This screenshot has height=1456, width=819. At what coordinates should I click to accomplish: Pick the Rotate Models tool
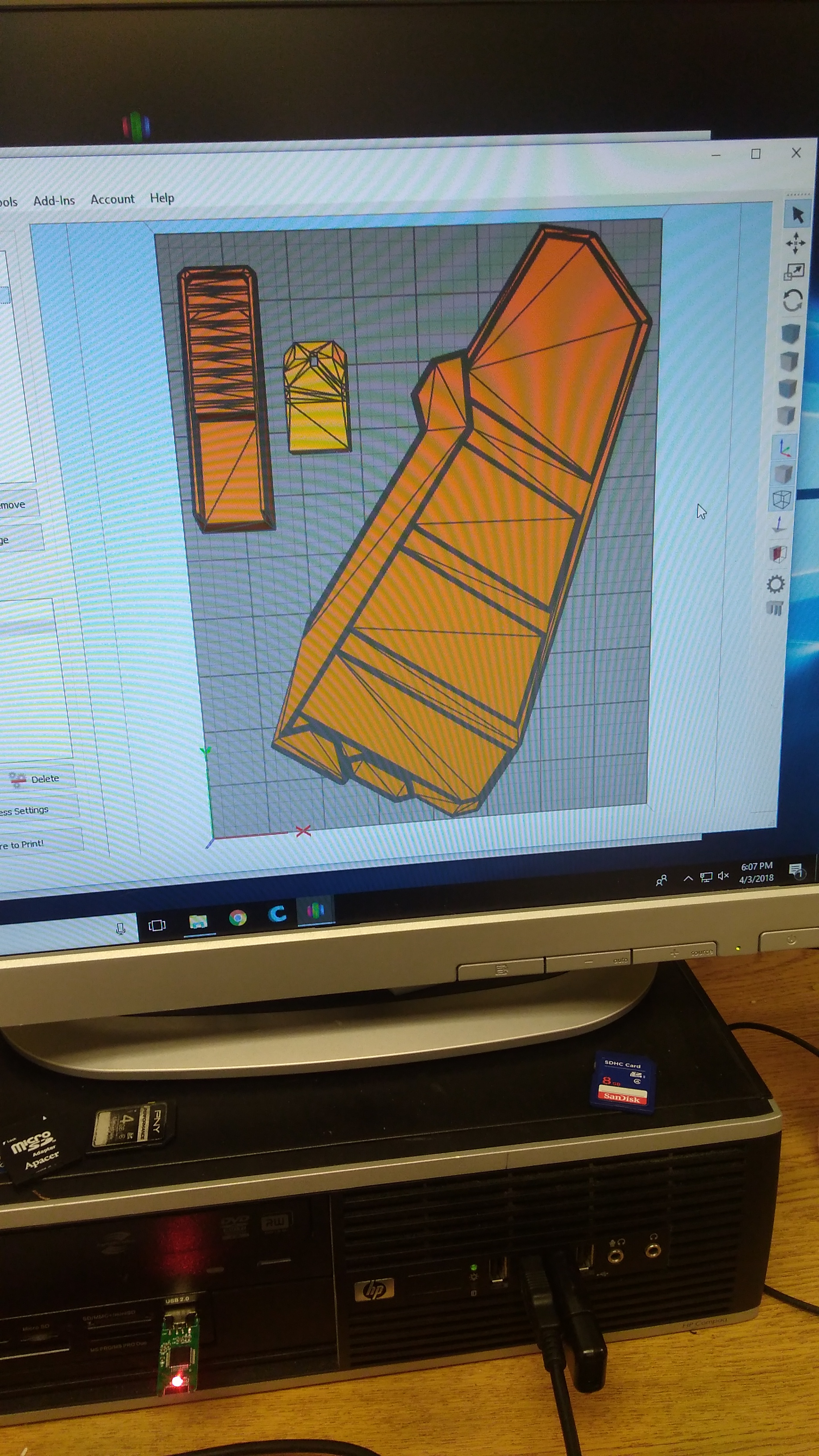(792, 301)
